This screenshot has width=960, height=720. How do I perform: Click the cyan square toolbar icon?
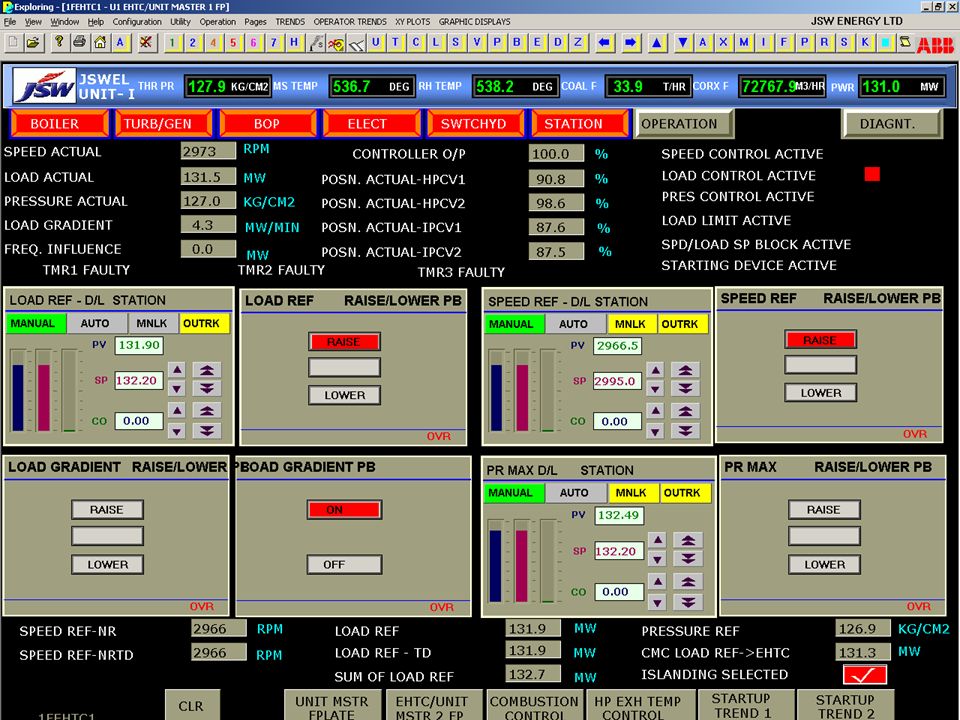pyautogui.click(x=885, y=43)
